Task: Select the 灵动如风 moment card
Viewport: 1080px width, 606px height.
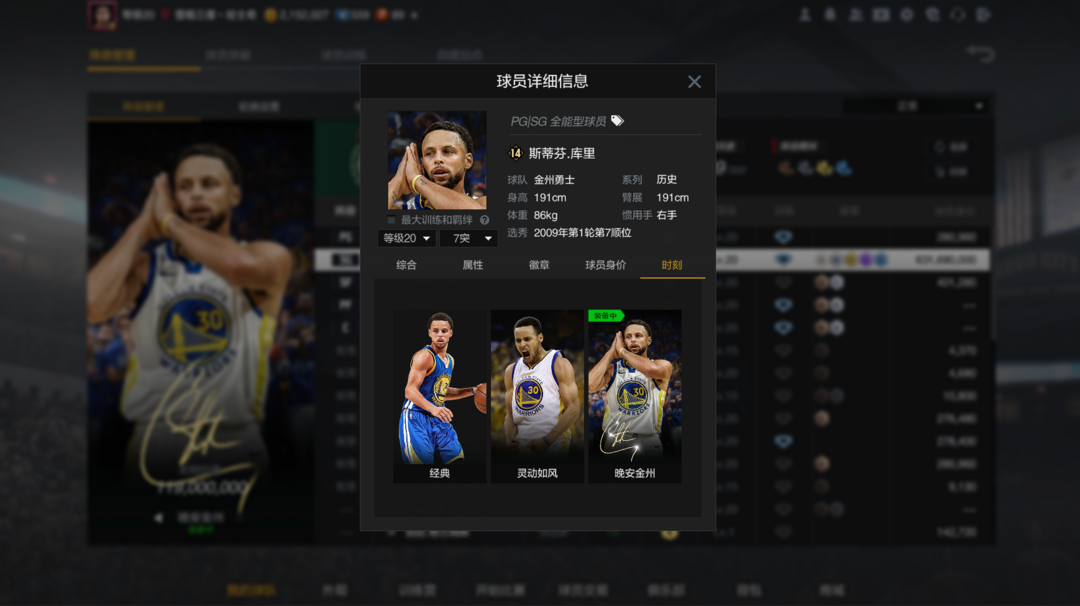Action: 537,396
